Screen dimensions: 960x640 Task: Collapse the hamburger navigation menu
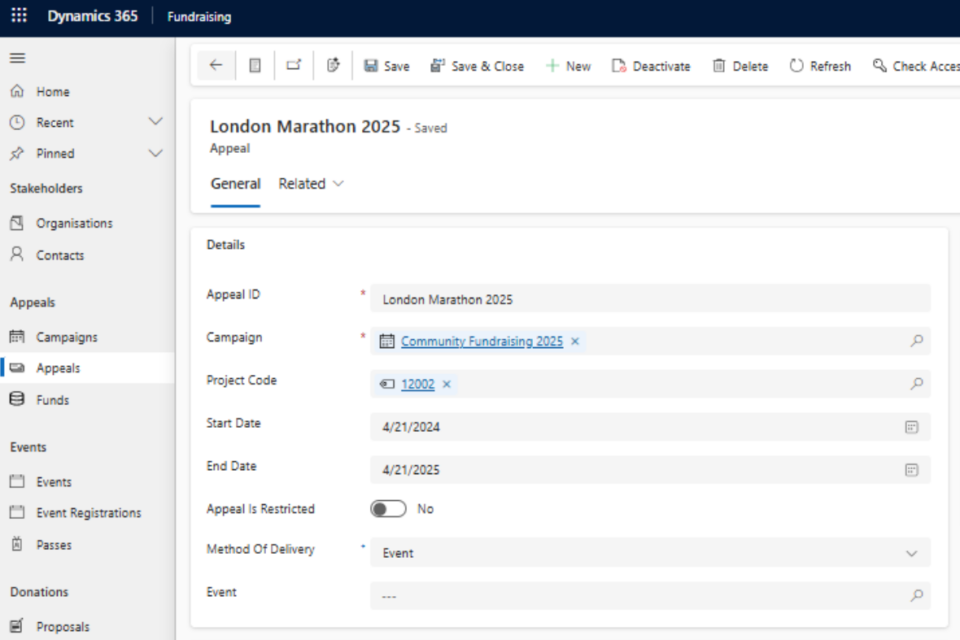click(17, 58)
